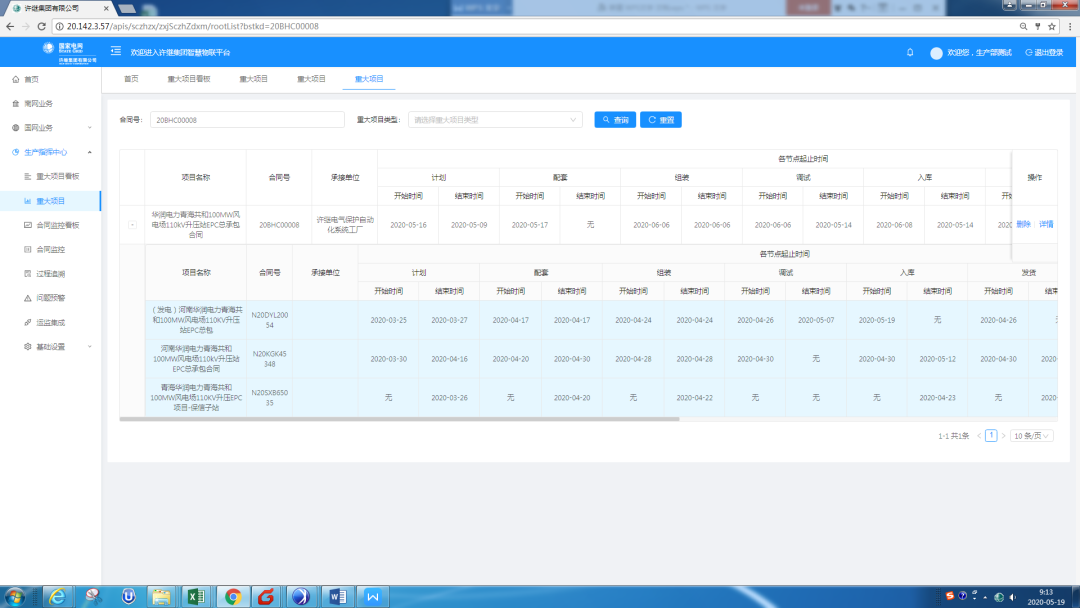The image size is (1080, 608).
Task: Collapse the 生产指挥中心 sidebar menu
Action: 90,152
